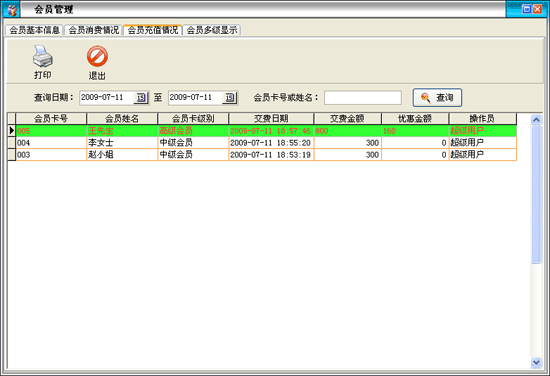The height and width of the screenshot is (376, 550).
Task: Click the scrollbar down arrow
Action: point(536,362)
